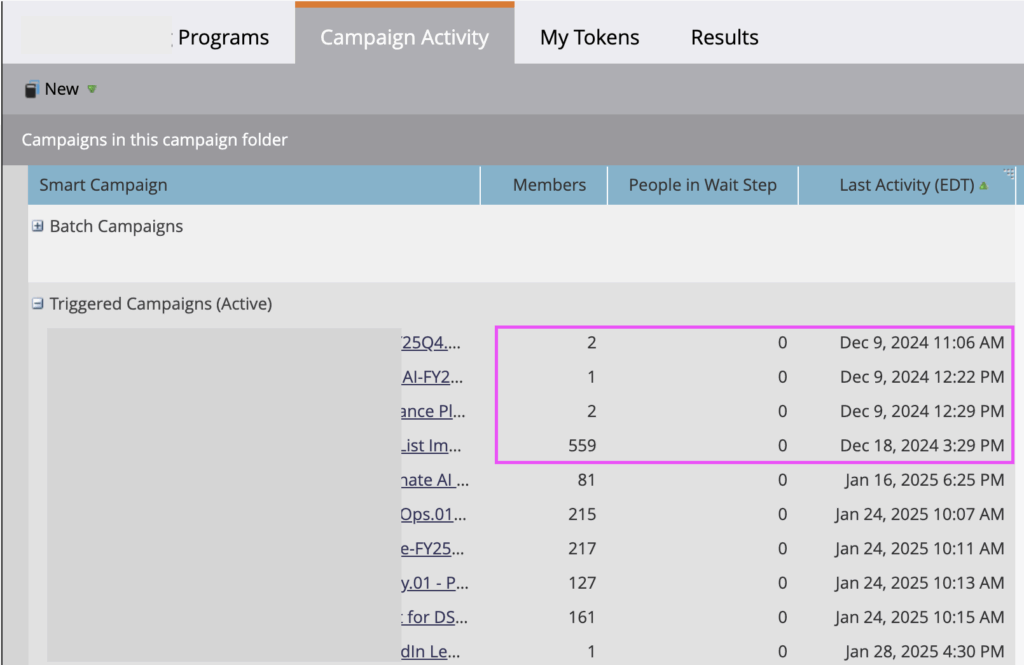The height and width of the screenshot is (665, 1024).
Task: Sort by the Members column header
Action: tap(549, 185)
